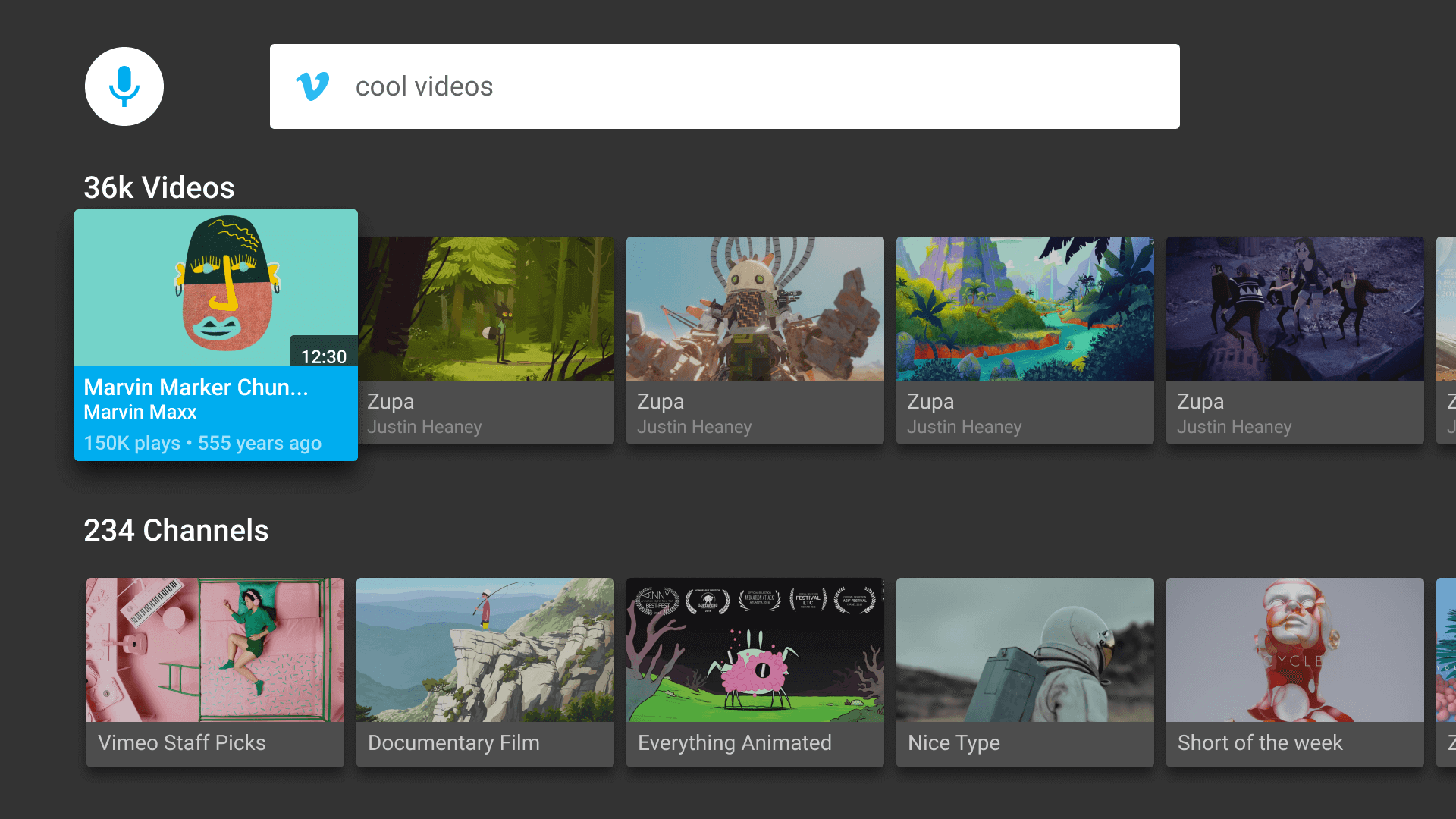This screenshot has height=819, width=1456.
Task: Click 'Documentary Film' channel label
Action: 453,743
